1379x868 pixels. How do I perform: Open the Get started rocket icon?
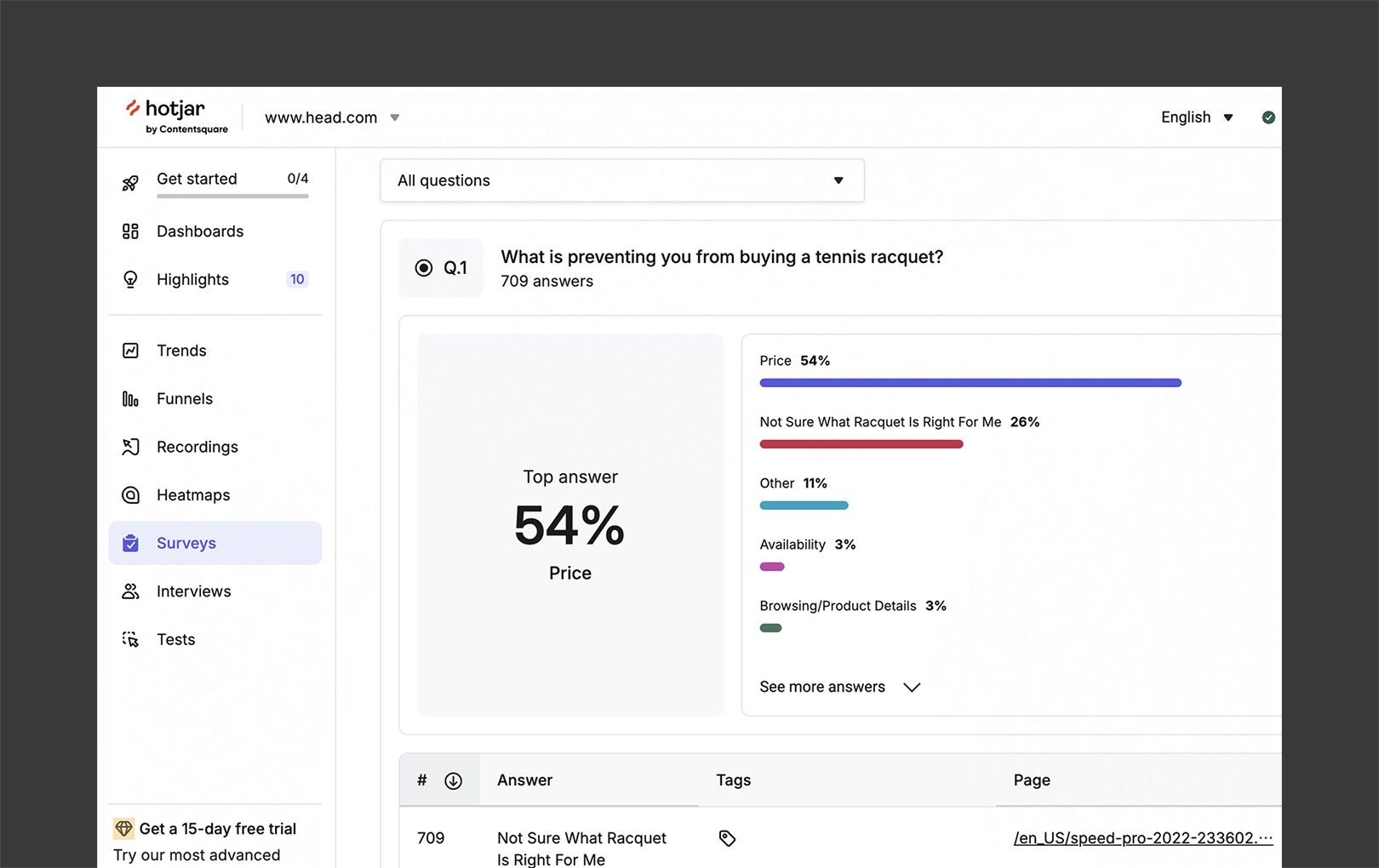point(130,183)
